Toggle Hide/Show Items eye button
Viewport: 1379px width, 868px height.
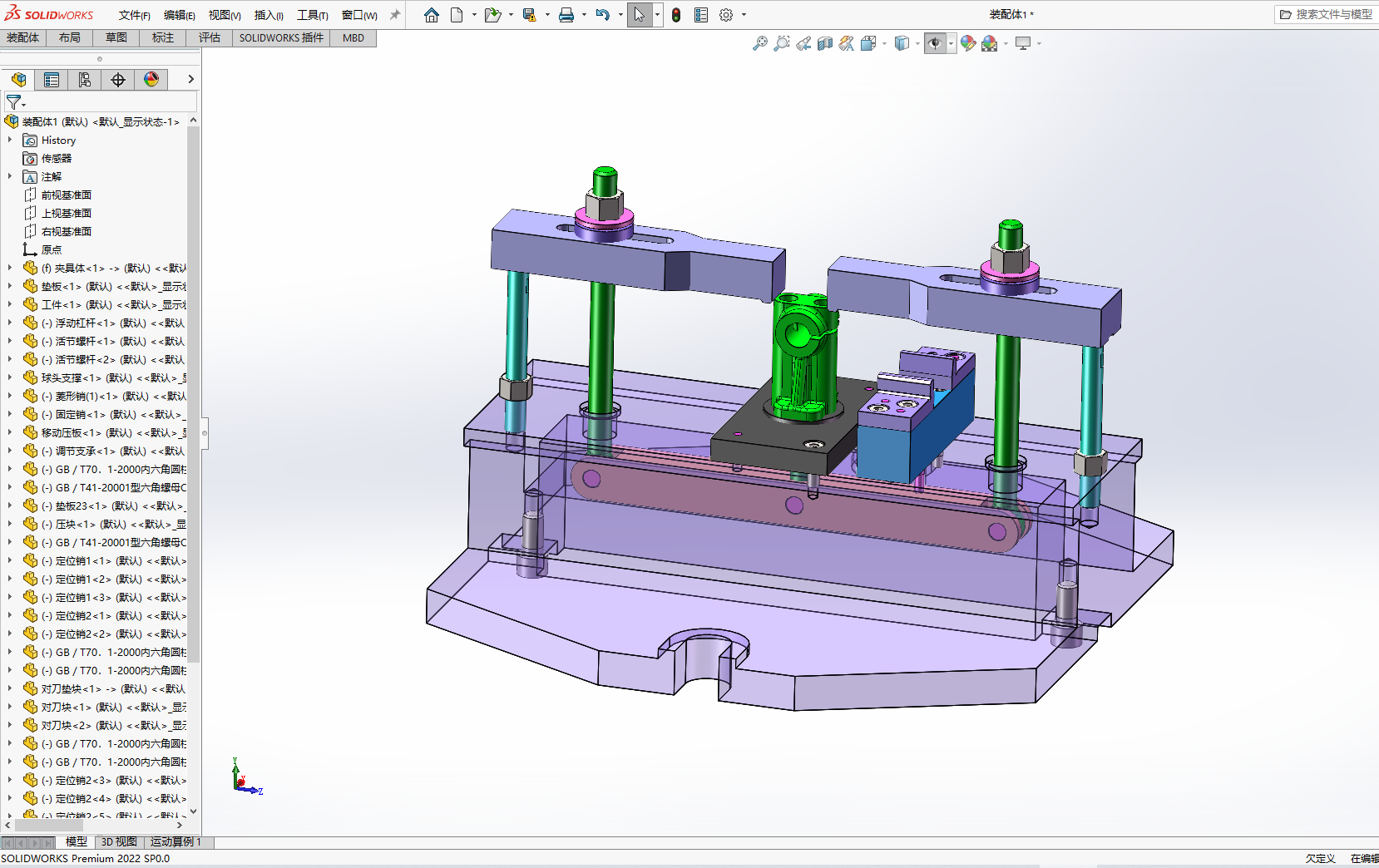tap(935, 43)
